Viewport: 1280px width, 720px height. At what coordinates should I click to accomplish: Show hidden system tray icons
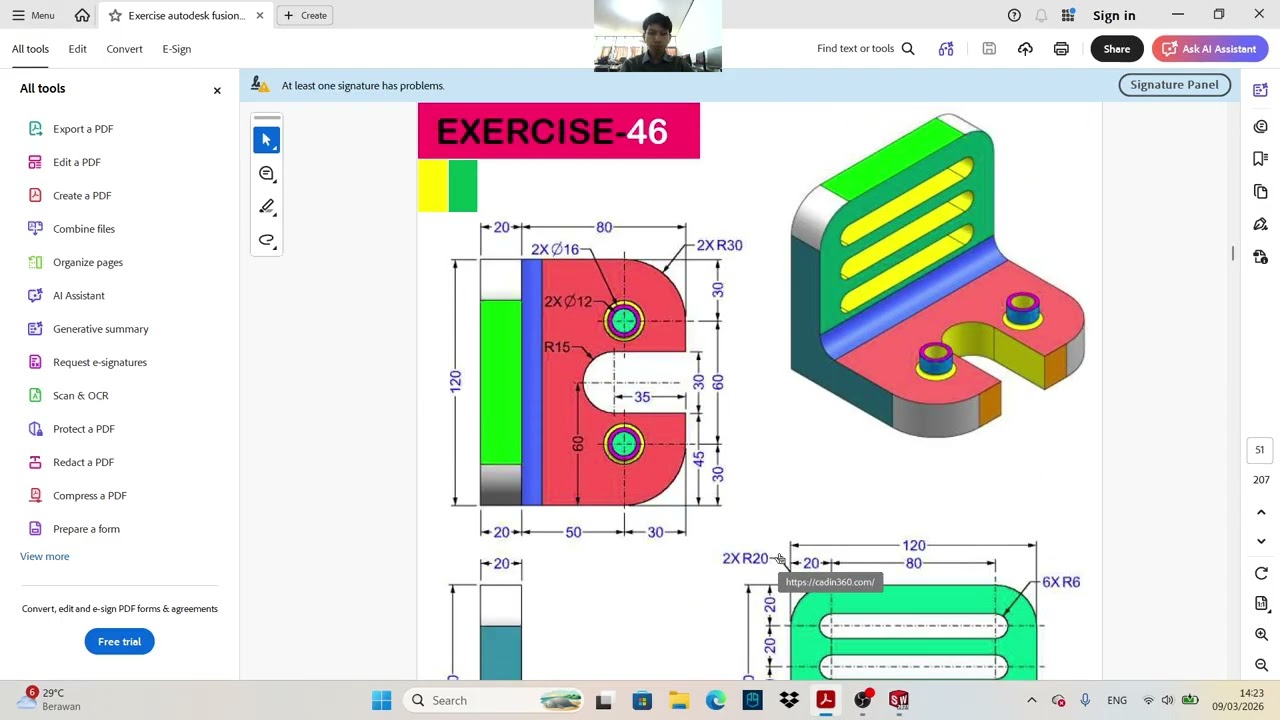1032,700
